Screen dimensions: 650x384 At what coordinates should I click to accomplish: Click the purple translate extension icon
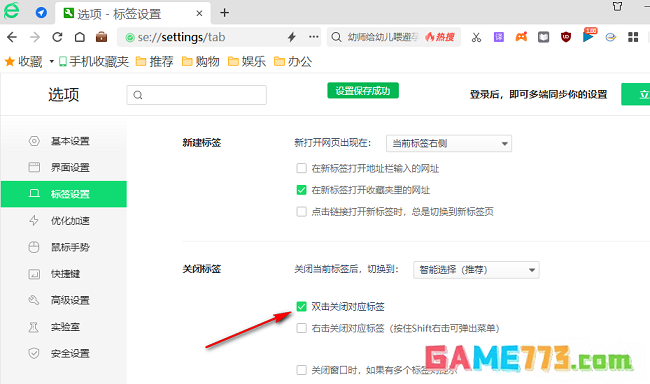point(499,37)
